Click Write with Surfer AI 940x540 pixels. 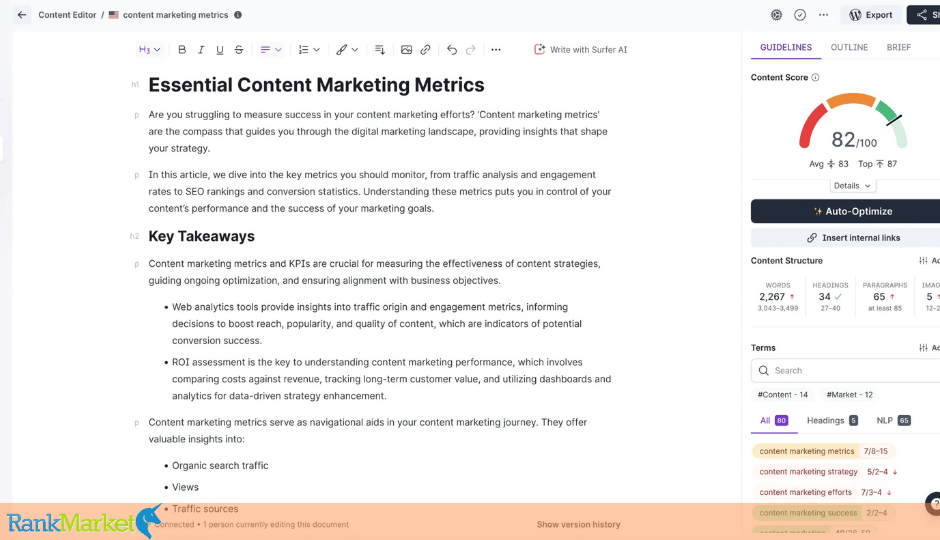[x=580, y=50]
